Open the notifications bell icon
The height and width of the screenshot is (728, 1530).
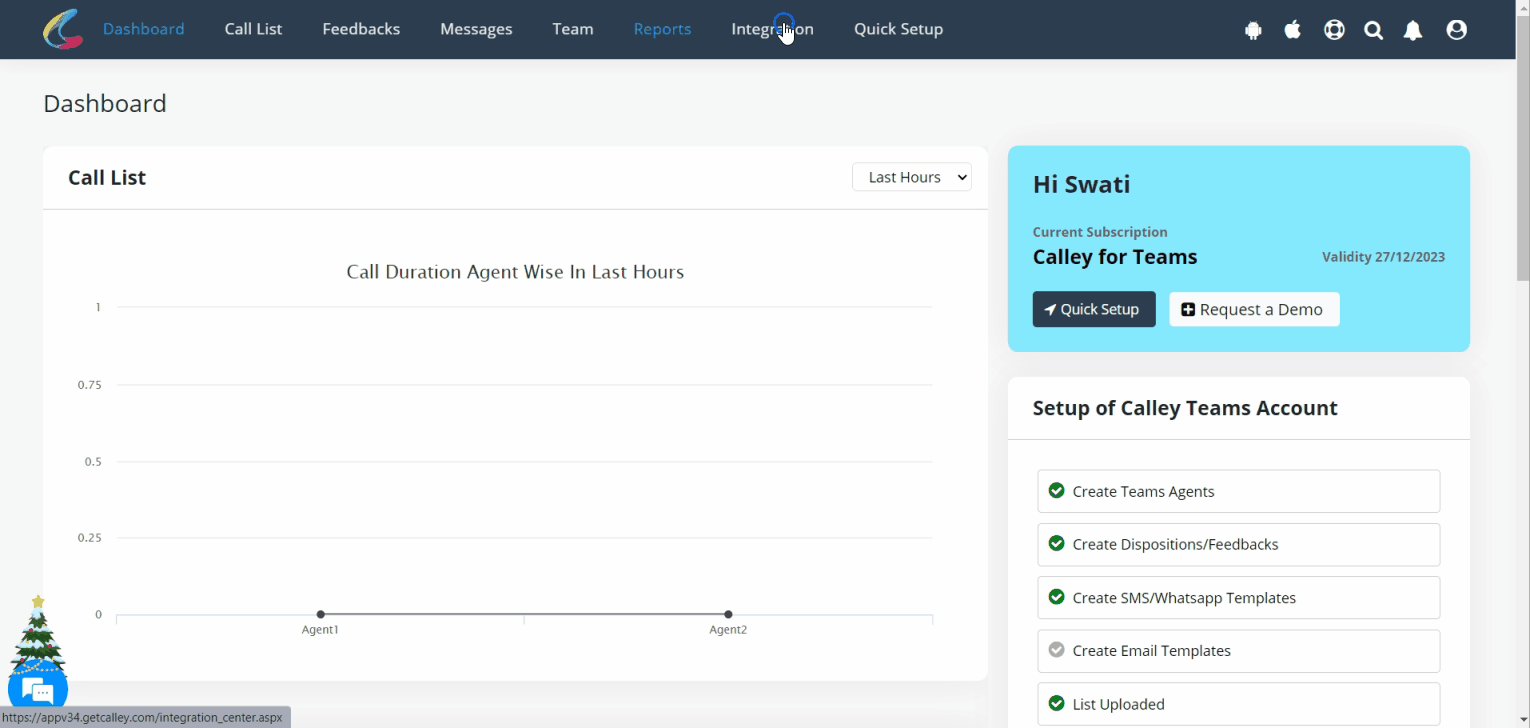pyautogui.click(x=1413, y=30)
